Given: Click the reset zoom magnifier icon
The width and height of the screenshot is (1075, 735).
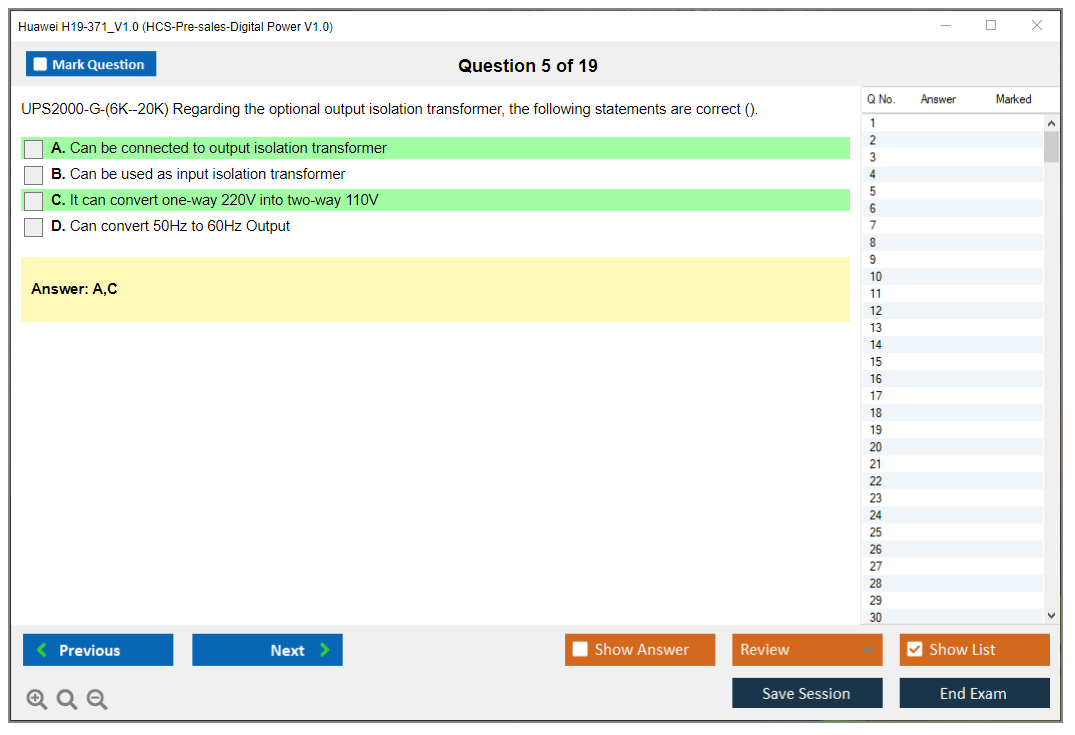Looking at the screenshot, I should pyautogui.click(x=67, y=700).
